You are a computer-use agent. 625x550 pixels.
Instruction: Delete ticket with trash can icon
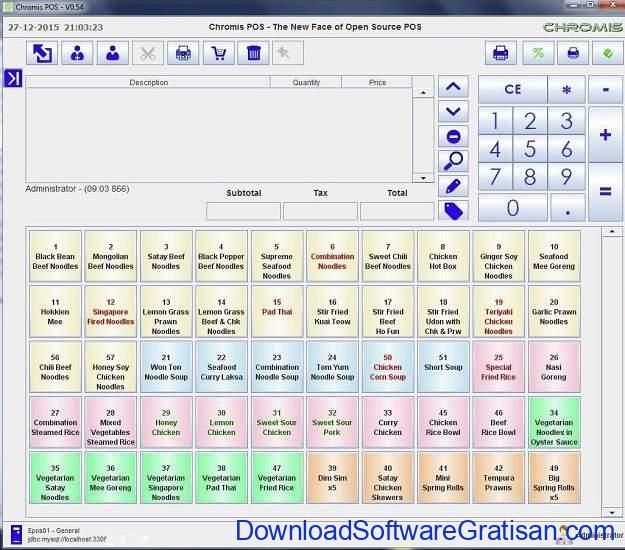pyautogui.click(x=254, y=53)
